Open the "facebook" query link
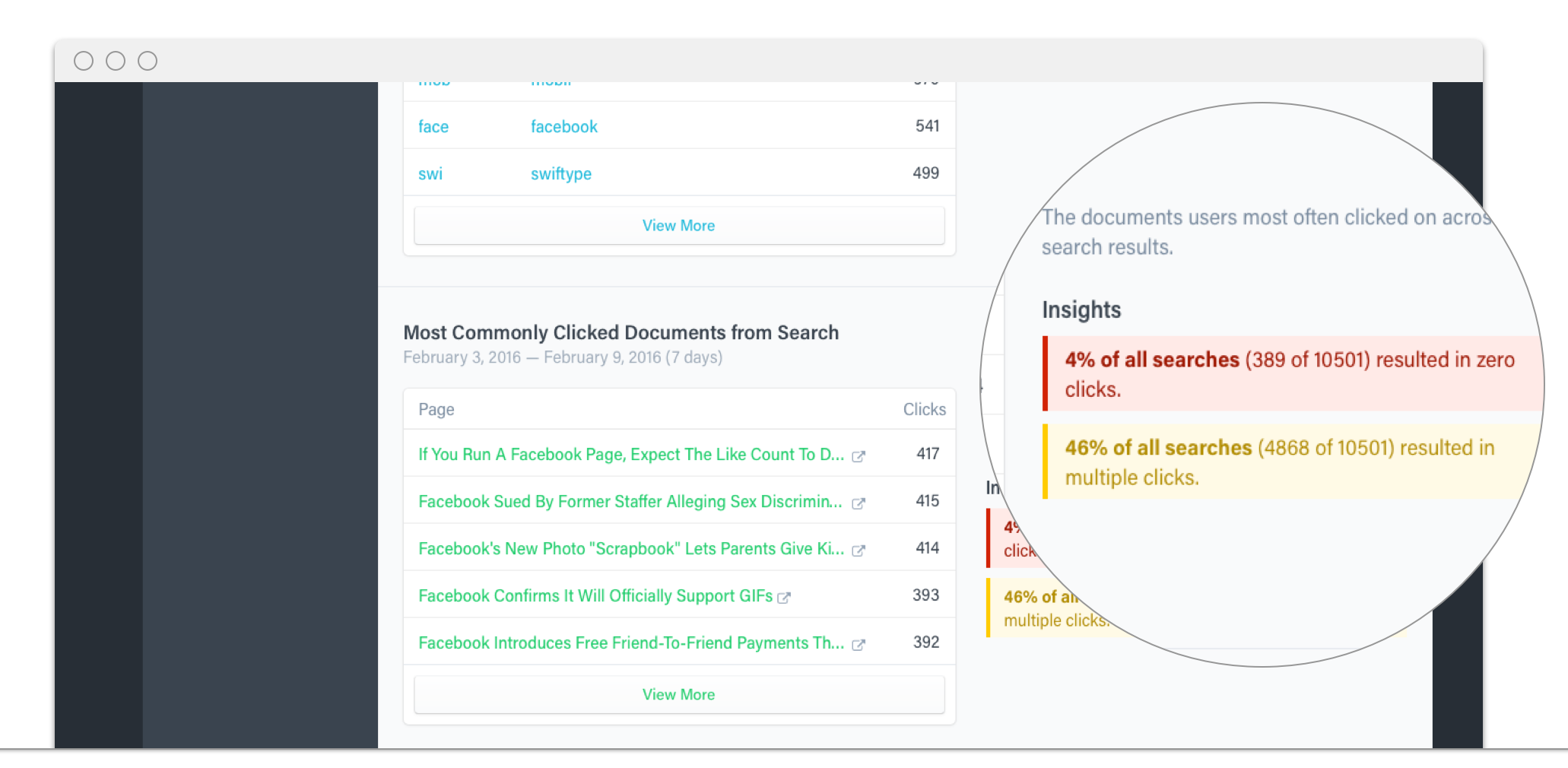Screen dimensions: 1568x768 click(563, 127)
